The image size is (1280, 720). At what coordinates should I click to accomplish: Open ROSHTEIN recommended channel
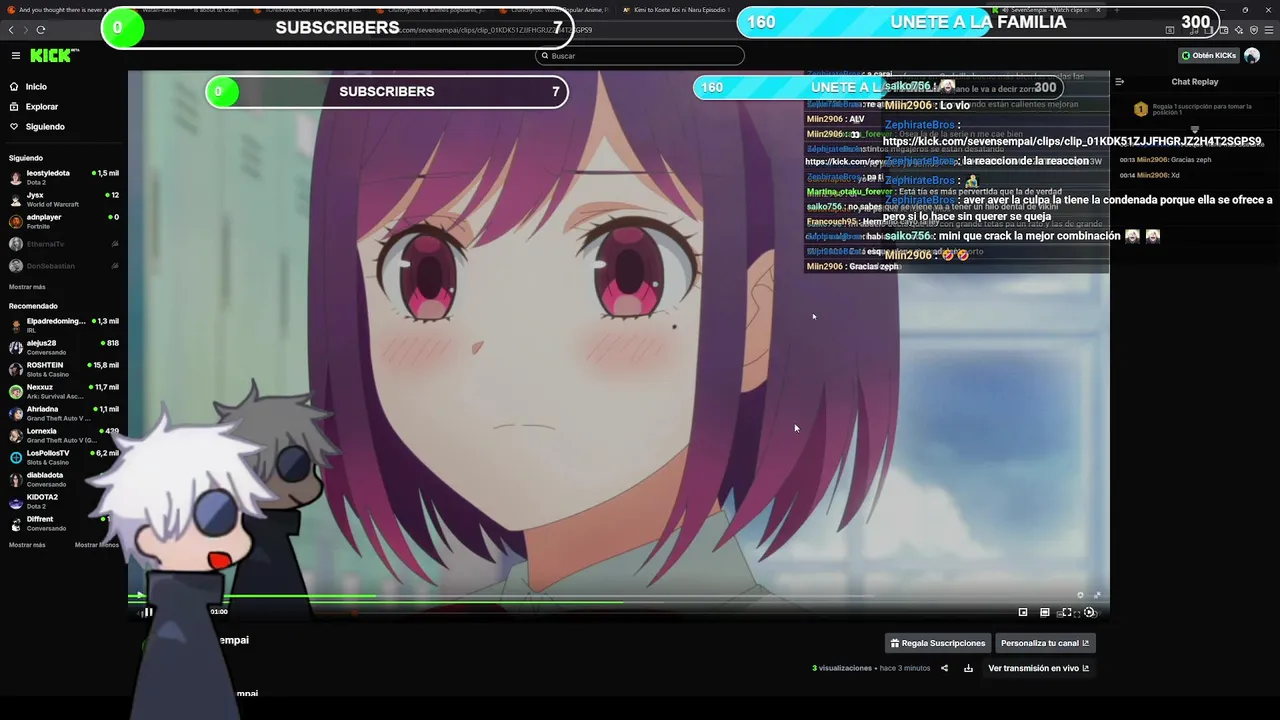pyautogui.click(x=63, y=369)
